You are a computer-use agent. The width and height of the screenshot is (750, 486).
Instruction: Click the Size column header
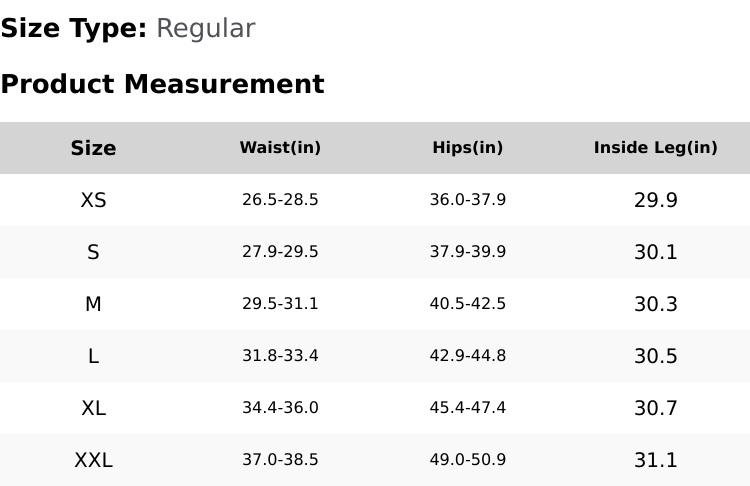click(93, 148)
